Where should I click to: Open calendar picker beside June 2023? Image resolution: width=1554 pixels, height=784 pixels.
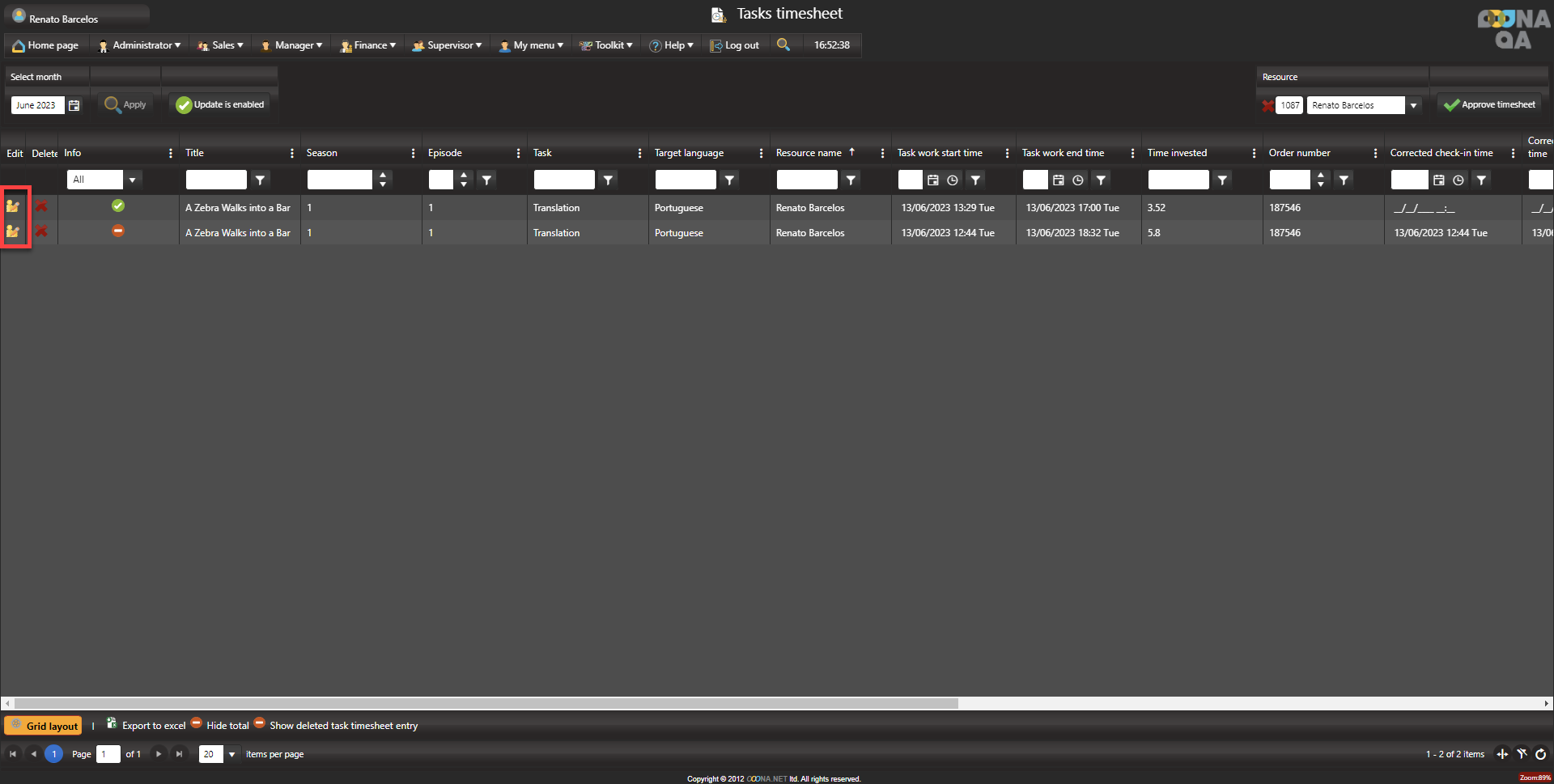[x=74, y=105]
